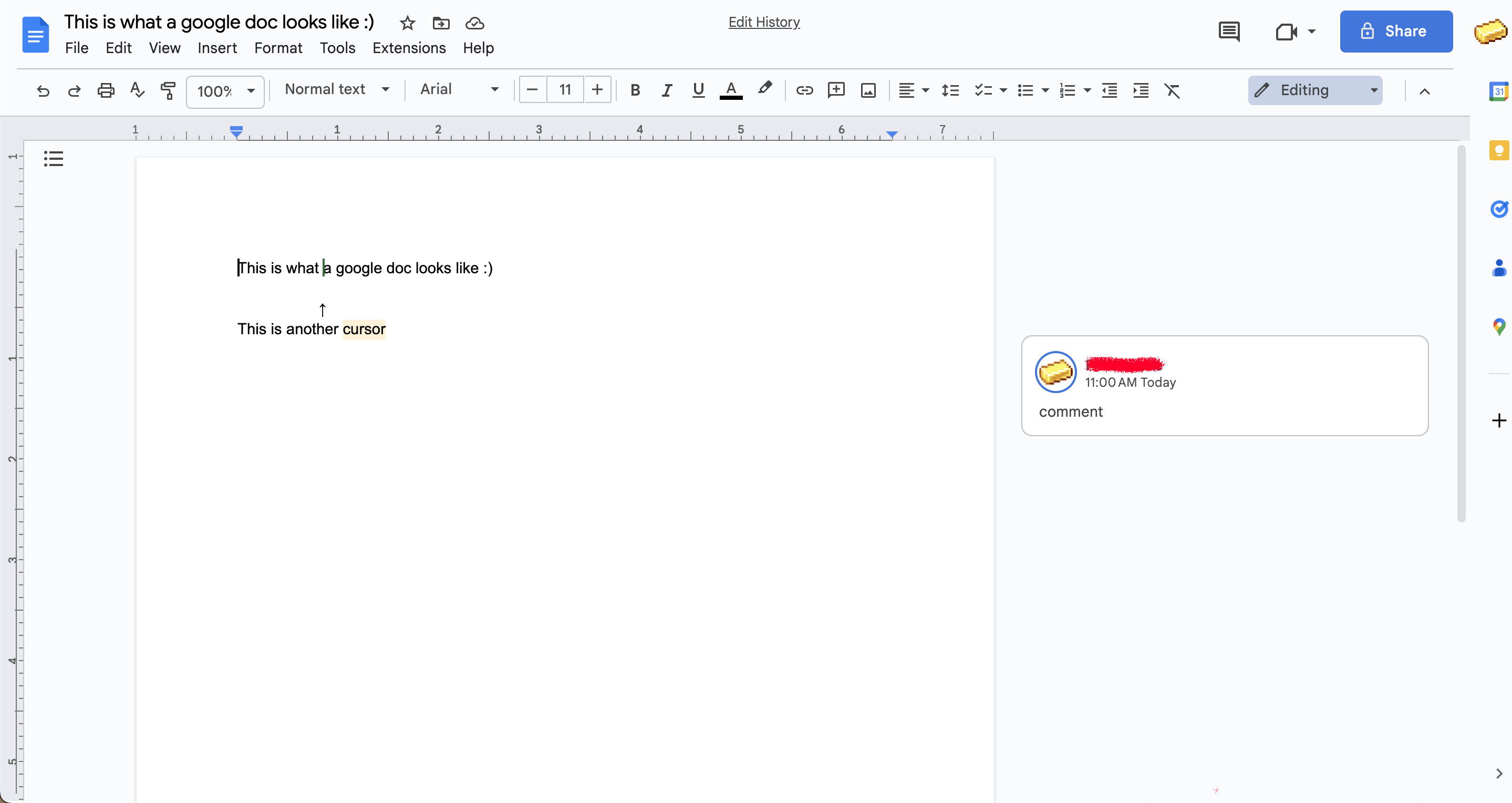Increase the paragraph indent
Image resolution: width=1512 pixels, height=803 pixels.
(1141, 90)
